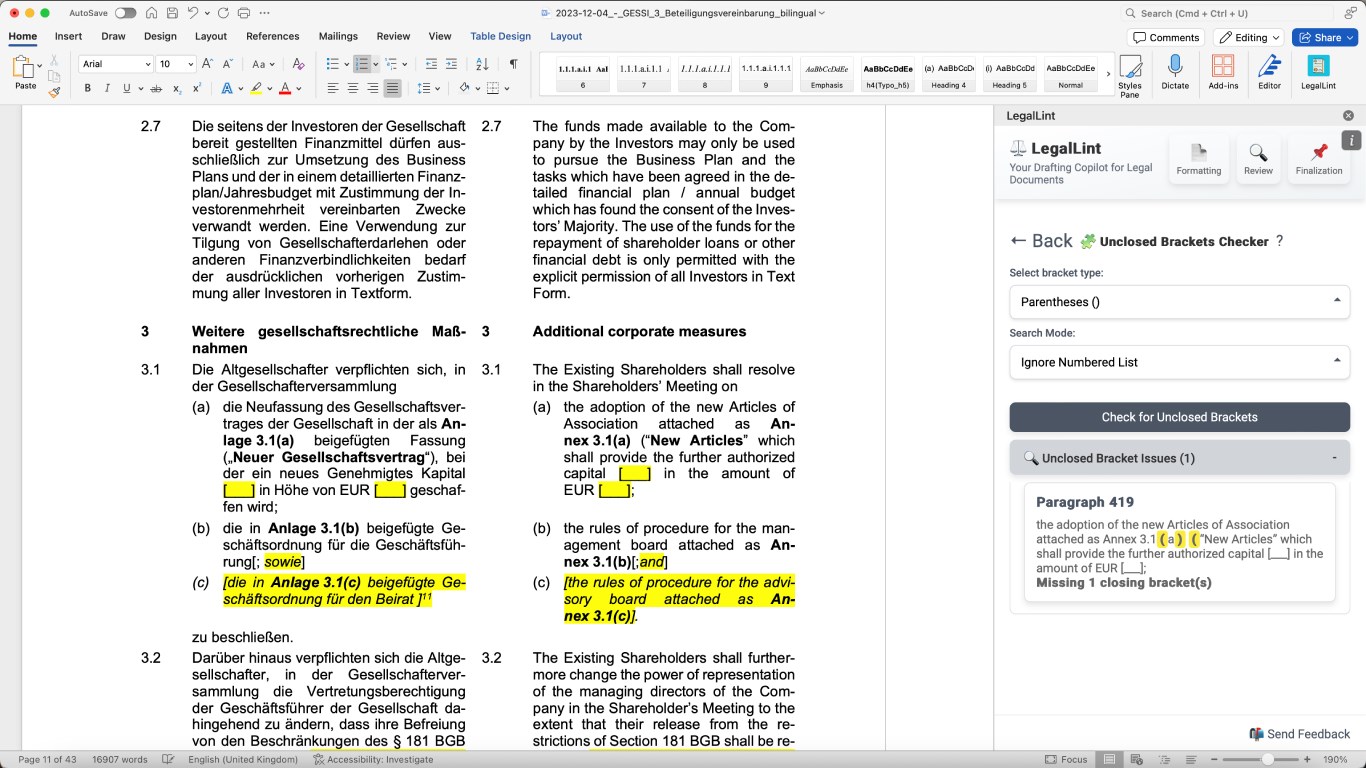Justify the paragraph text
Screen dimensions: 1366x768
pyautogui.click(x=392, y=88)
